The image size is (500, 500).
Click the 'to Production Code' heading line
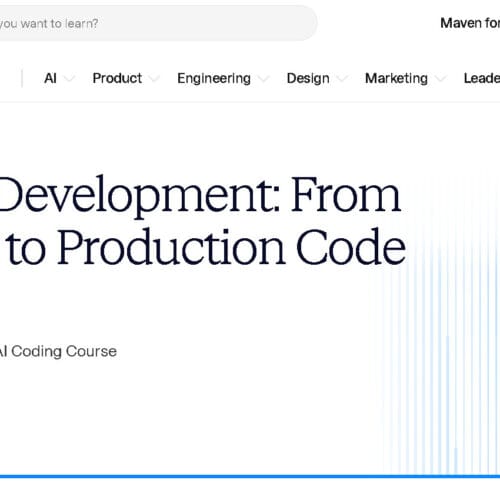pos(207,247)
